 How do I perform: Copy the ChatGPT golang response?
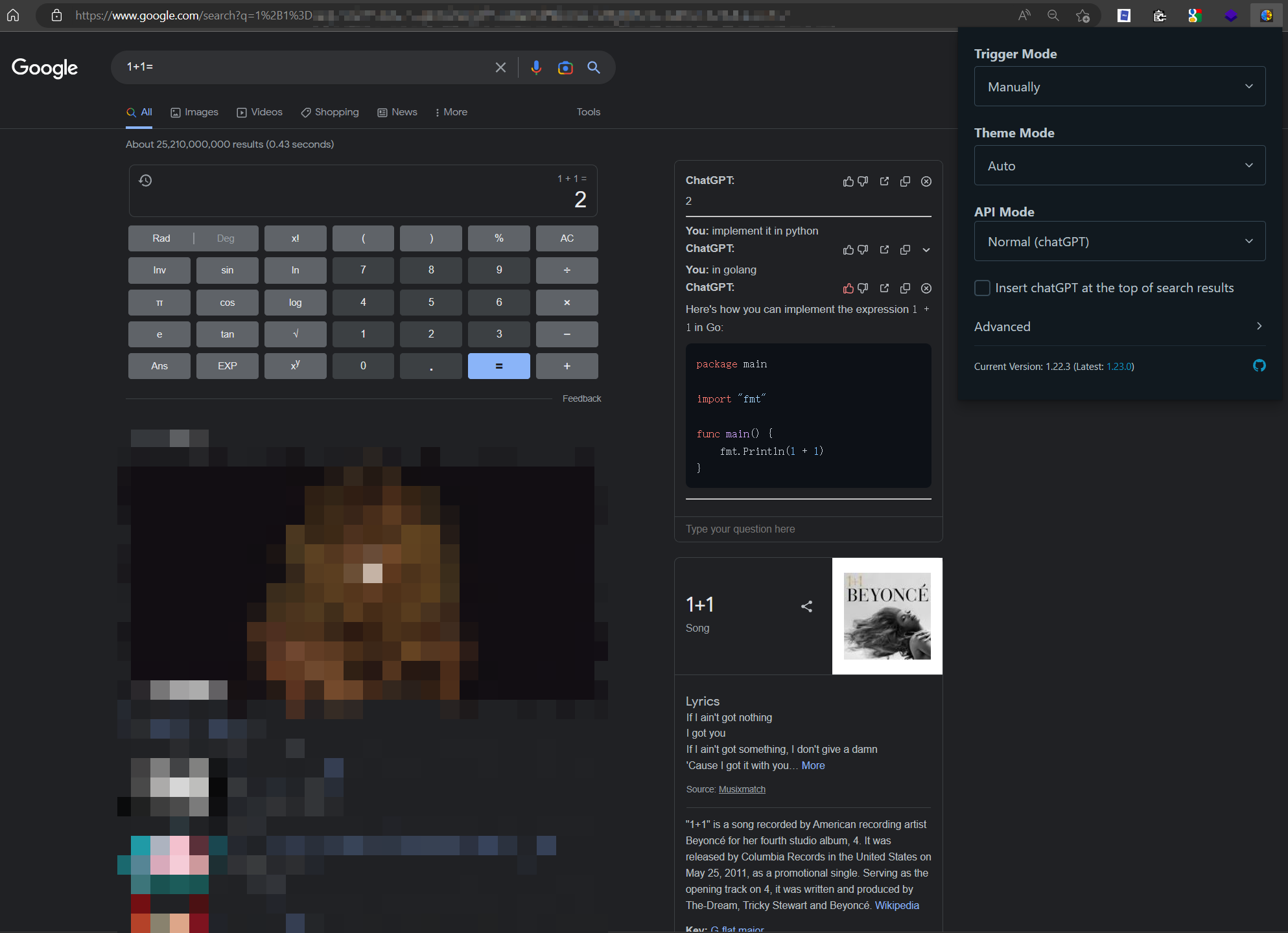coord(905,288)
